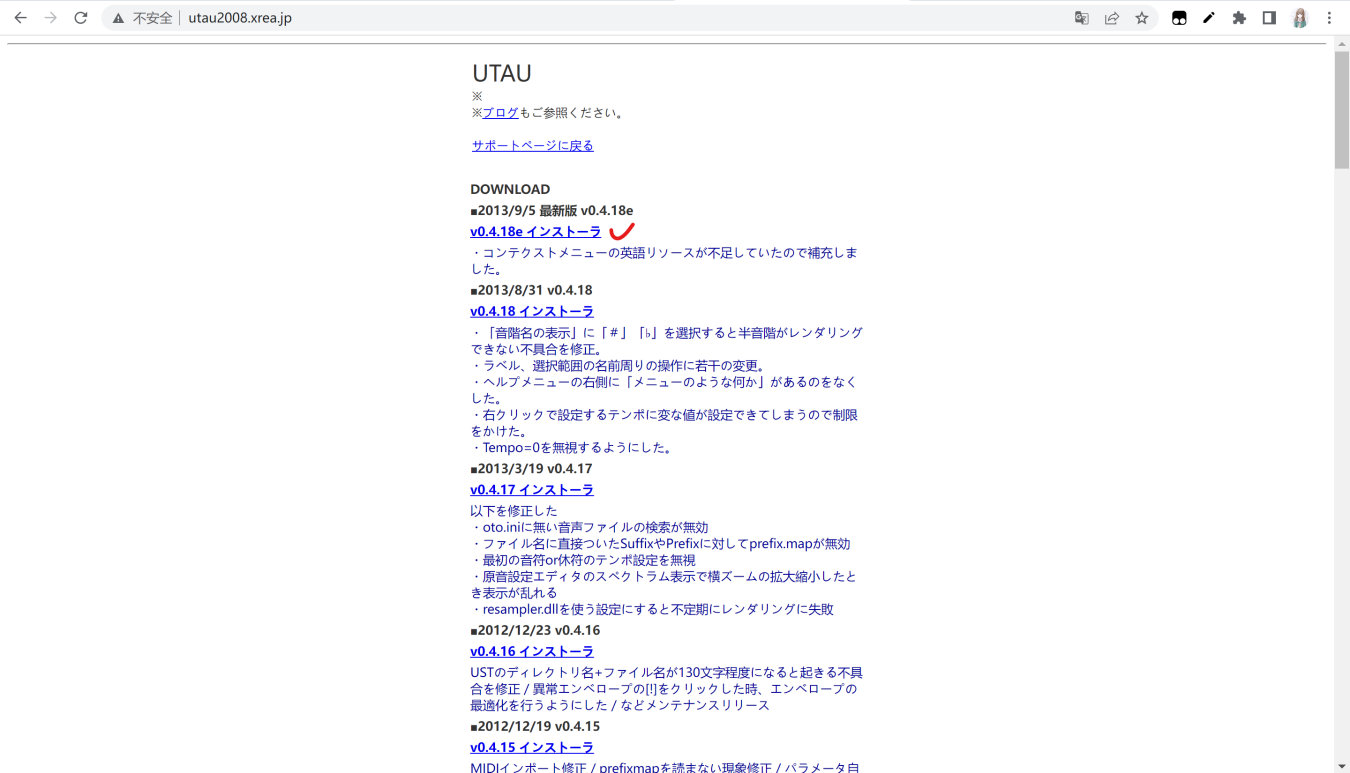Screen dimensions: 1350x773
Task: Bookmark this page with star icon
Action: click(1141, 18)
